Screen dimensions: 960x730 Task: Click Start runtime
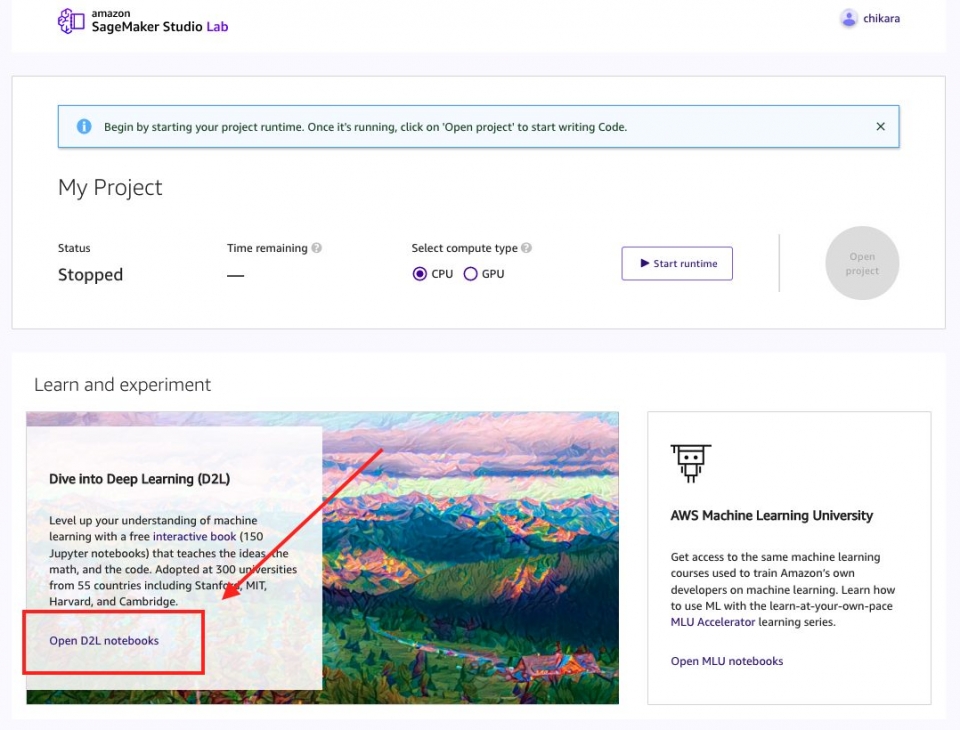coord(676,263)
